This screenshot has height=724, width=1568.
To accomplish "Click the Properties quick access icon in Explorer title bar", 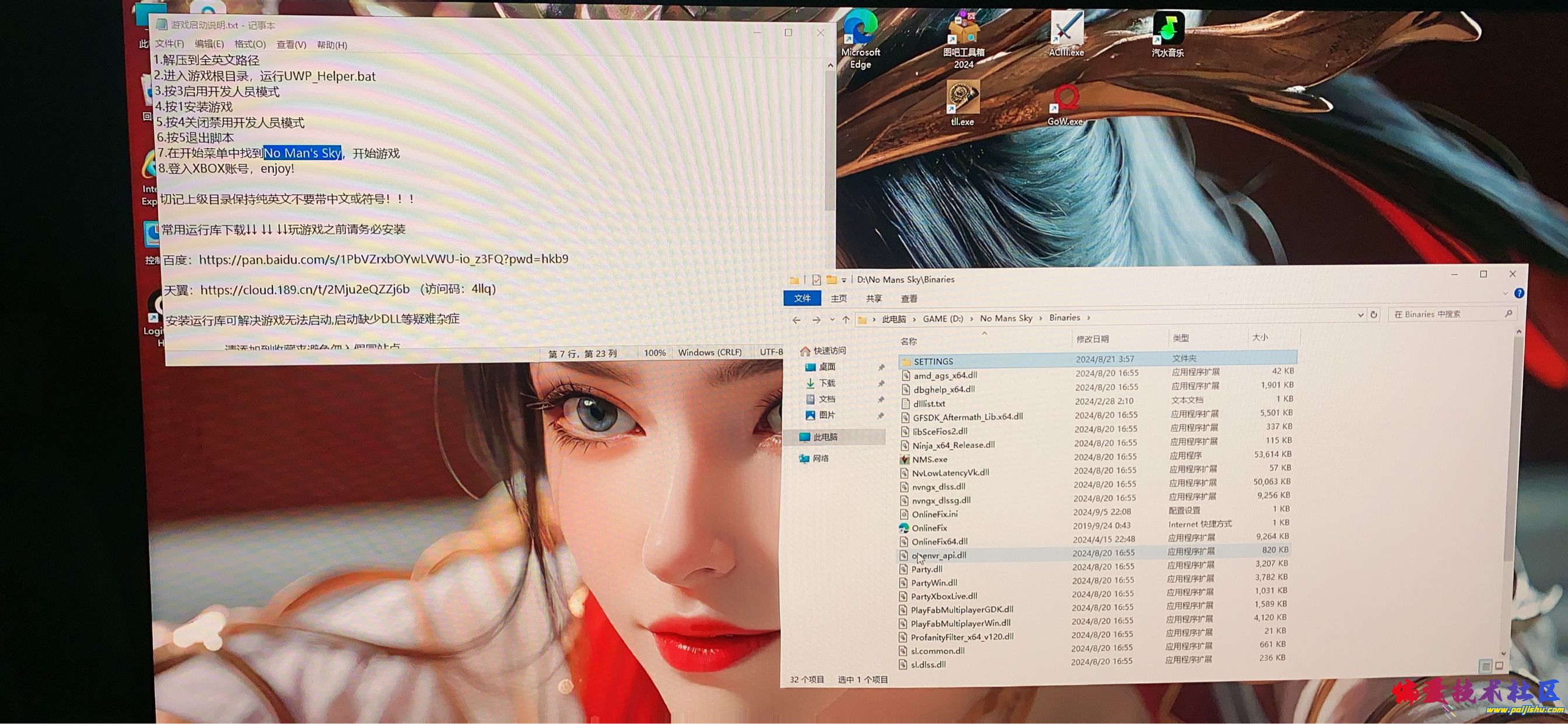I will pos(816,280).
